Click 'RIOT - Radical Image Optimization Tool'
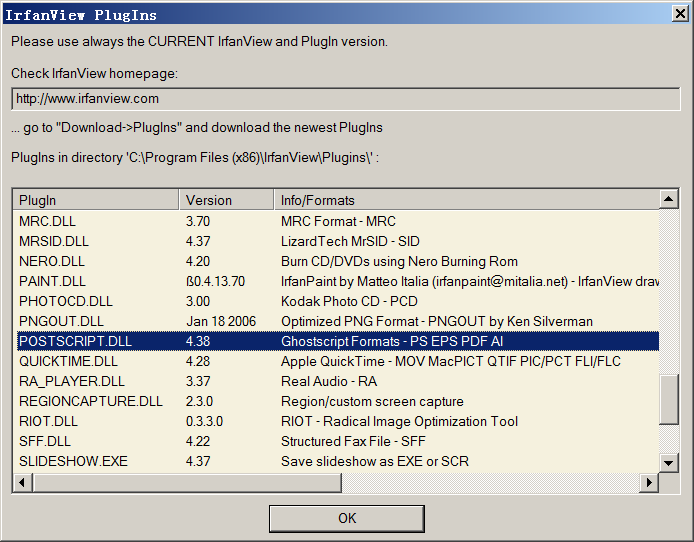This screenshot has height=542, width=694. [399, 421]
